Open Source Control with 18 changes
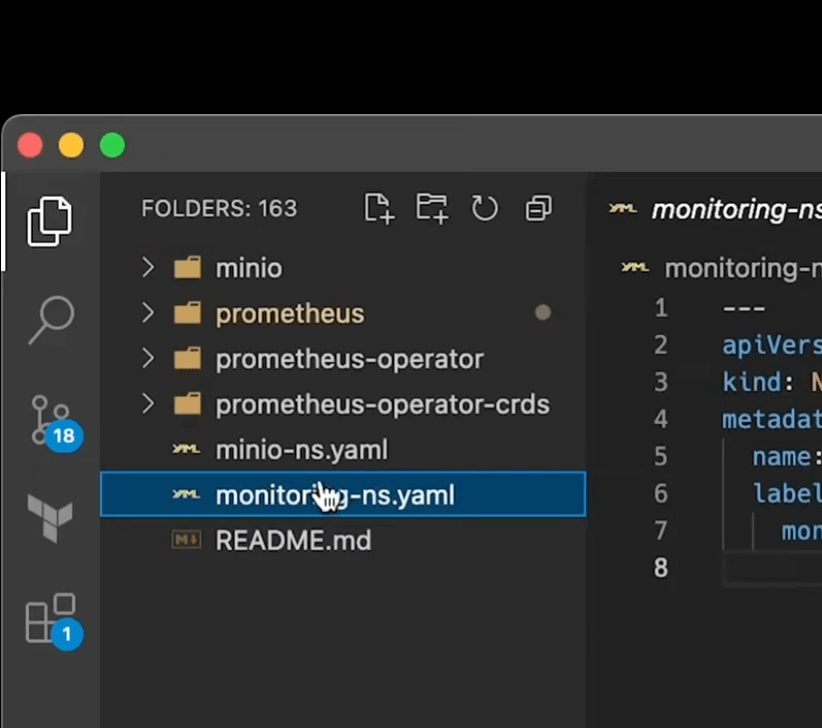 [56, 423]
